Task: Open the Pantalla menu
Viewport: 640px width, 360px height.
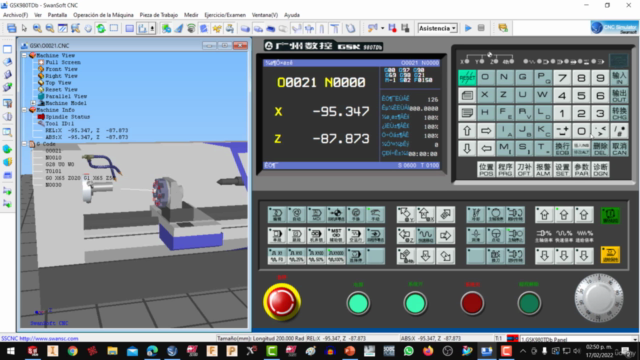Action: [57, 15]
